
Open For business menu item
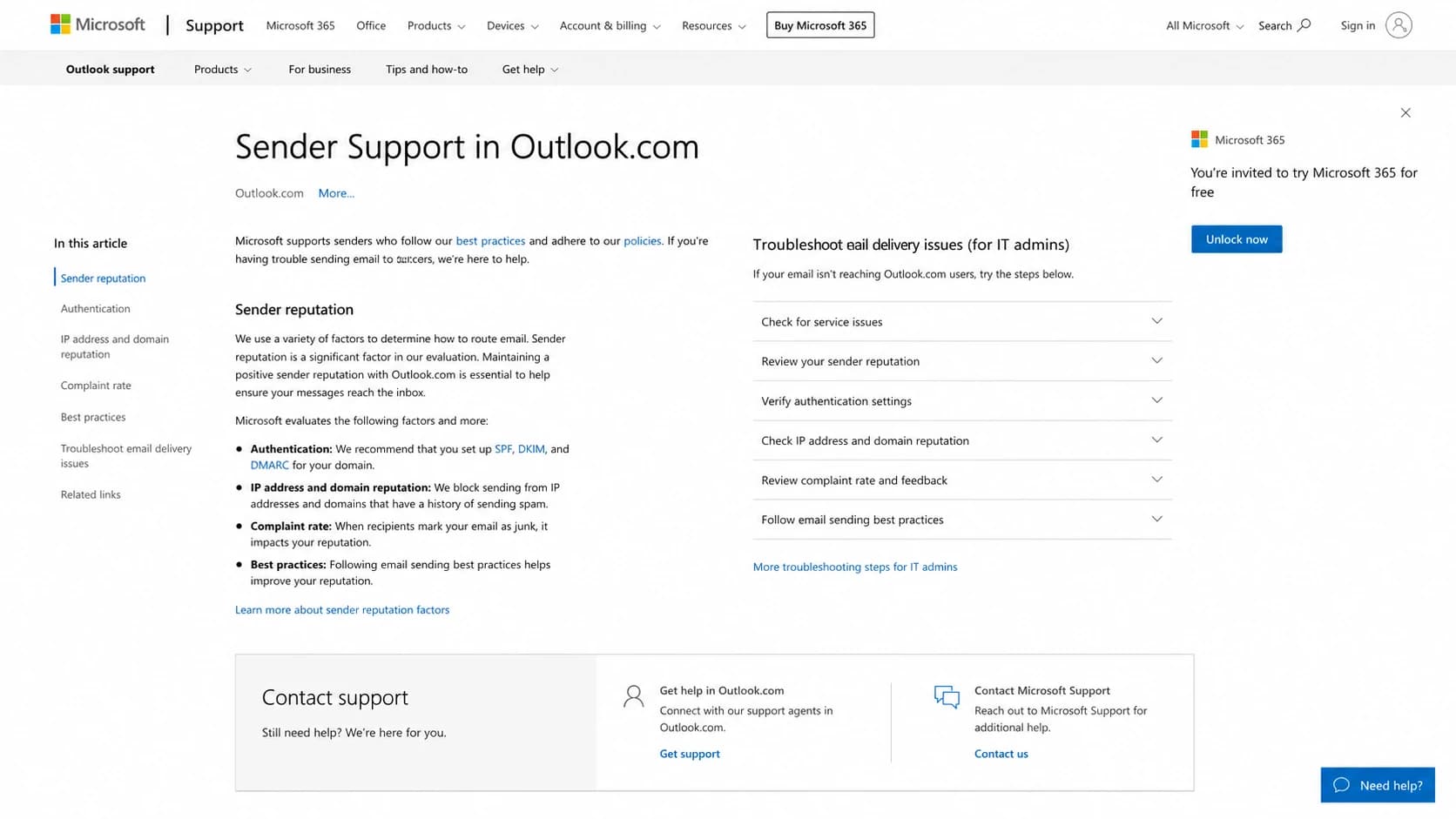320,69
